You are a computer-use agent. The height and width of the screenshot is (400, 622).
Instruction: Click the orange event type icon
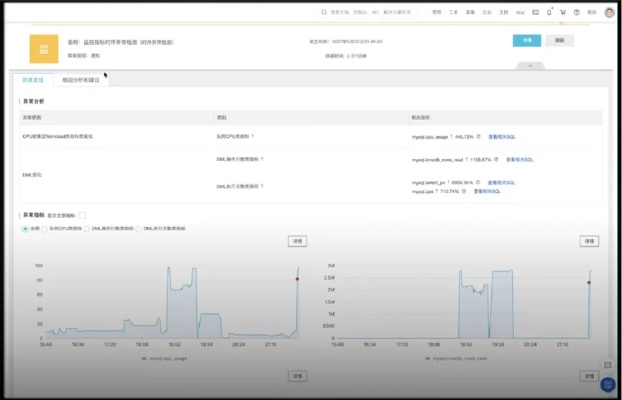[44, 47]
